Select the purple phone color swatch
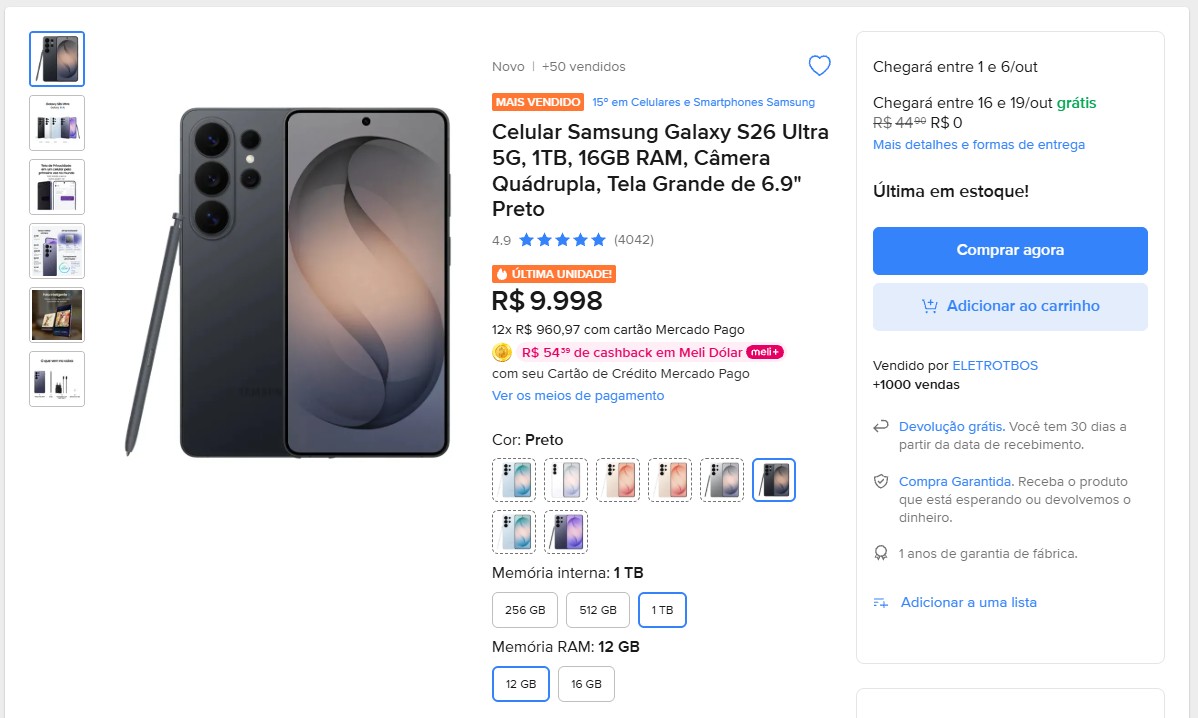This screenshot has height=718, width=1198. coord(566,532)
